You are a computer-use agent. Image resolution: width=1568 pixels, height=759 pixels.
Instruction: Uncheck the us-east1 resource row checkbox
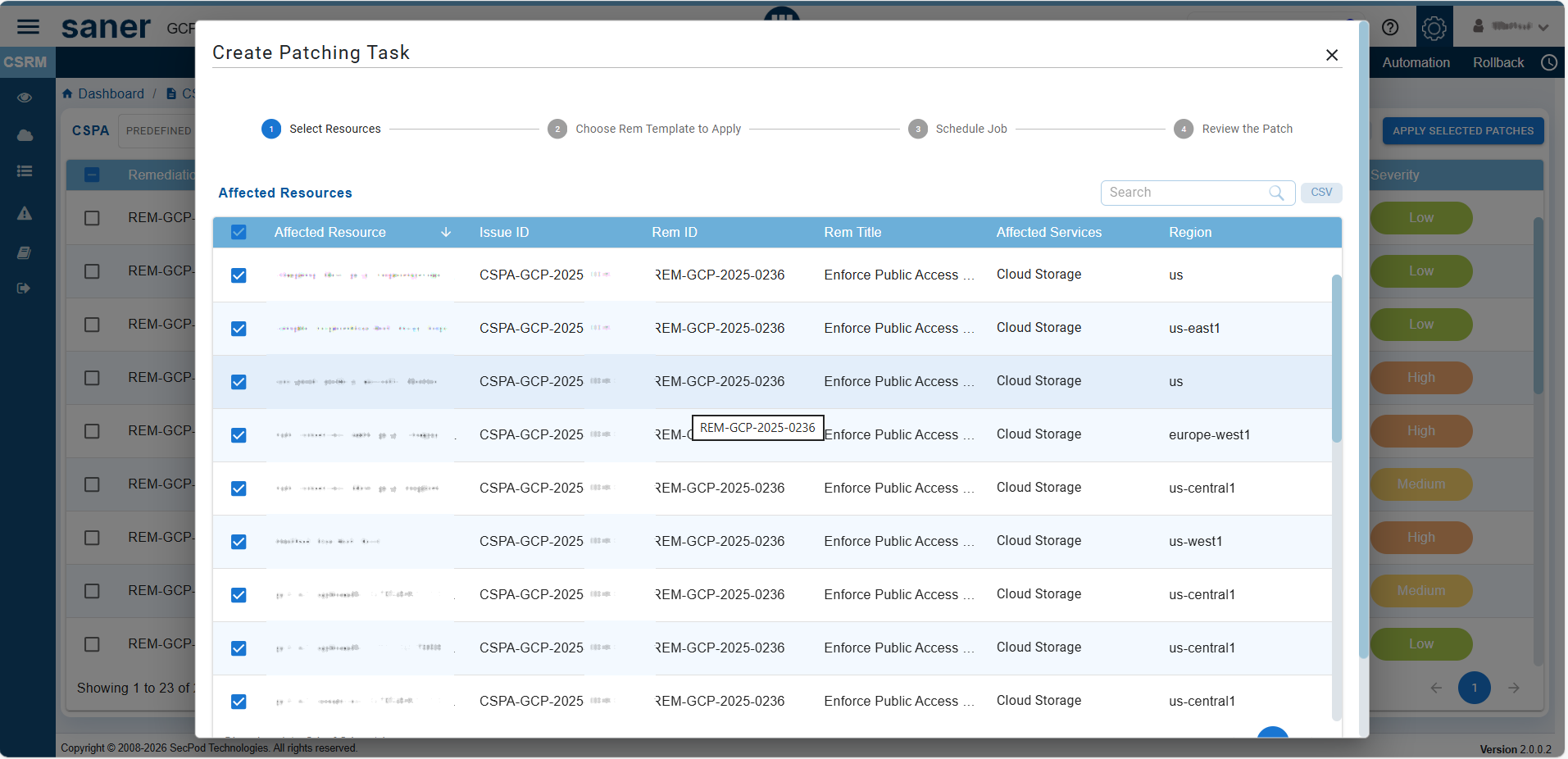[239, 329]
